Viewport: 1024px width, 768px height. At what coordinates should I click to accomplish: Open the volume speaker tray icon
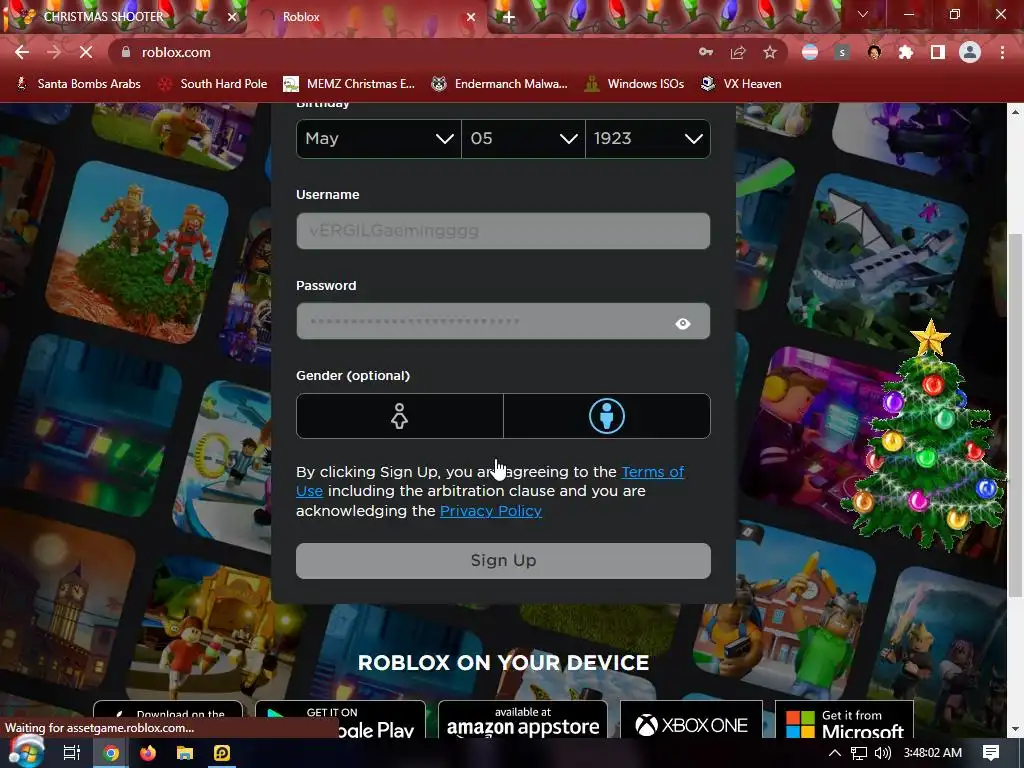pyautogui.click(x=882, y=753)
